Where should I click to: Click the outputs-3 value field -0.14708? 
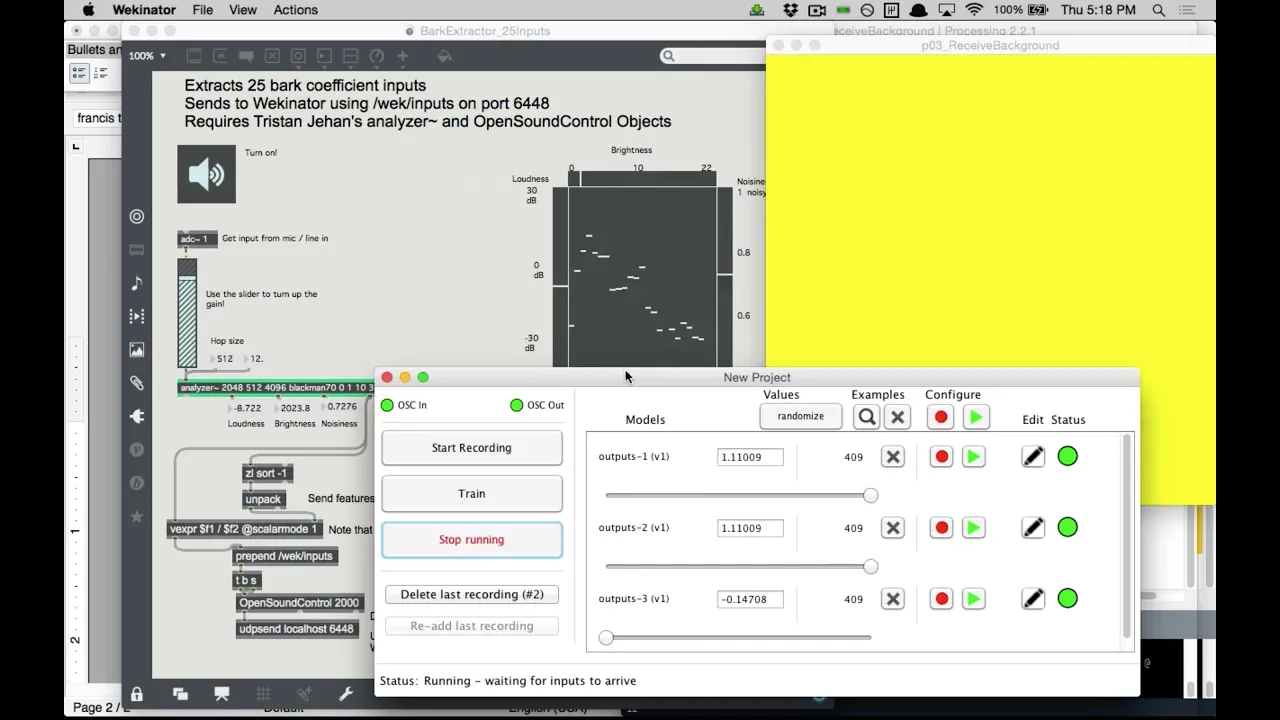(750, 599)
